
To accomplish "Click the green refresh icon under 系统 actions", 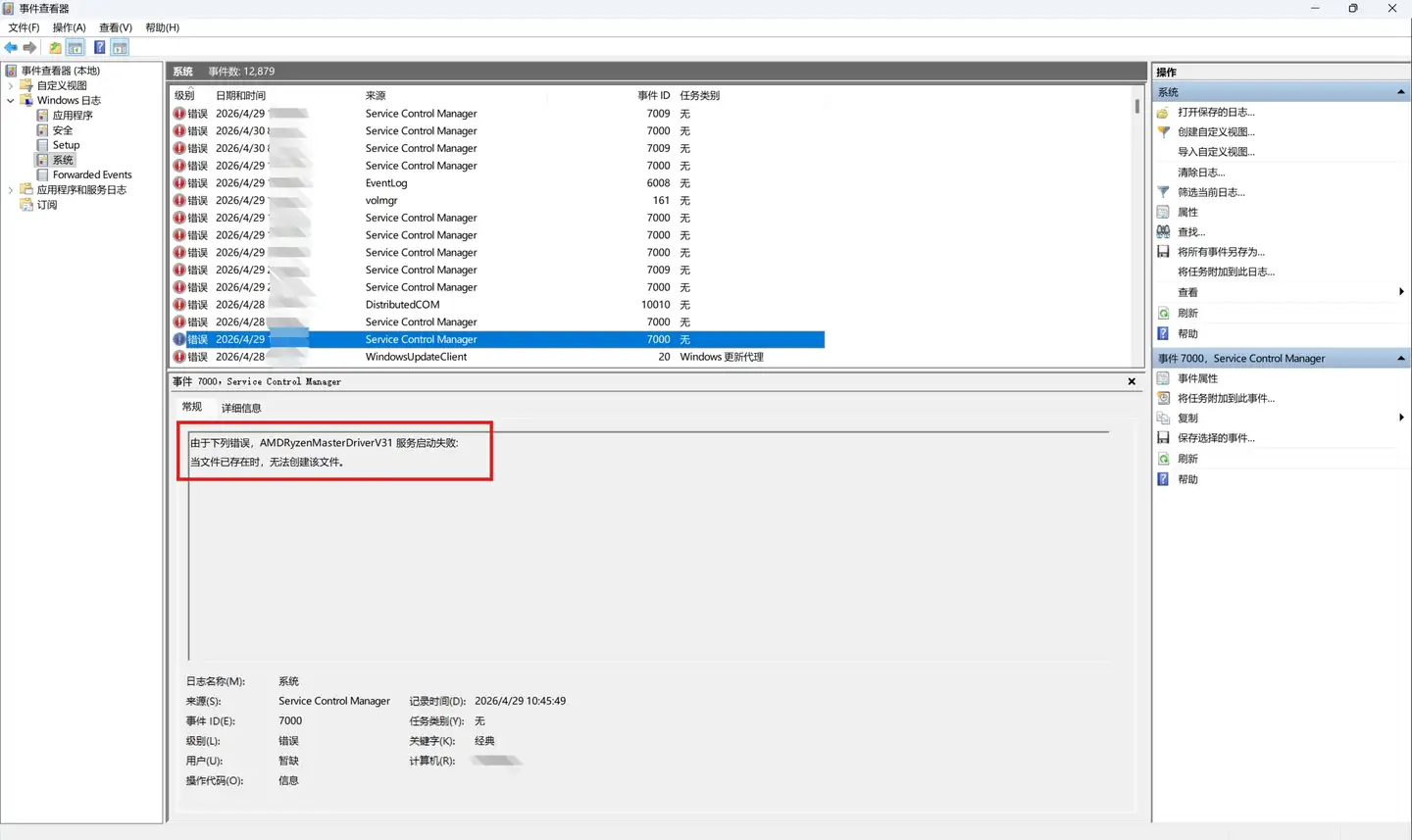I will (x=1163, y=314).
